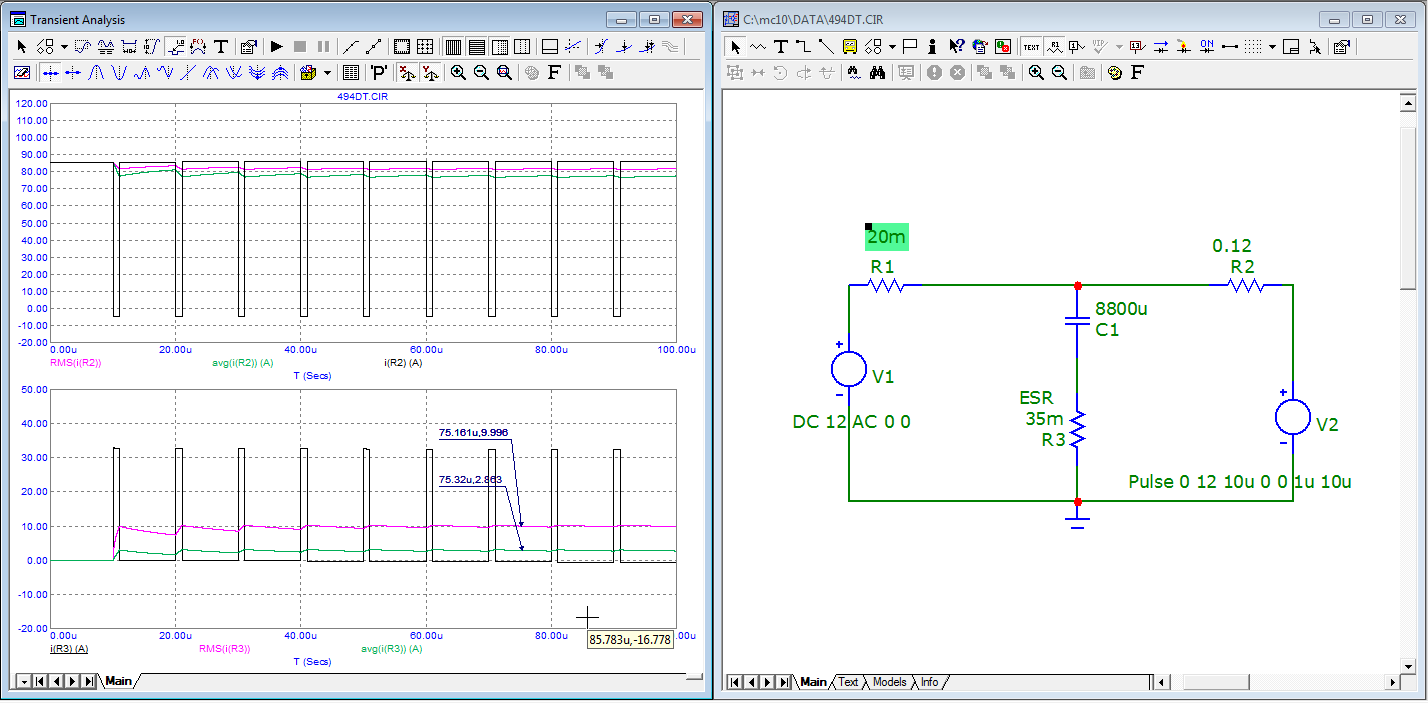The height and width of the screenshot is (703, 1428).
Task: Open the Help pointer icon
Action: coord(956,46)
